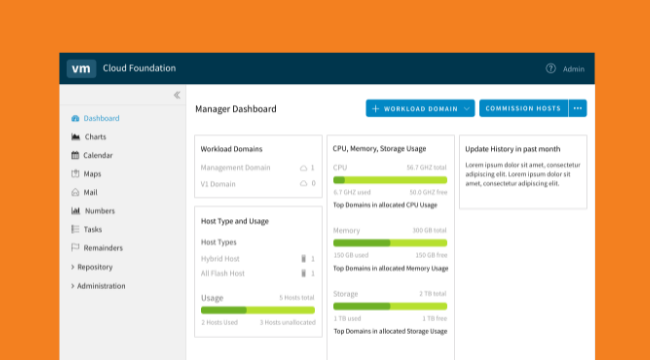This screenshot has width=650, height=360.
Task: Open Remainders in sidebar
Action: coord(103,248)
